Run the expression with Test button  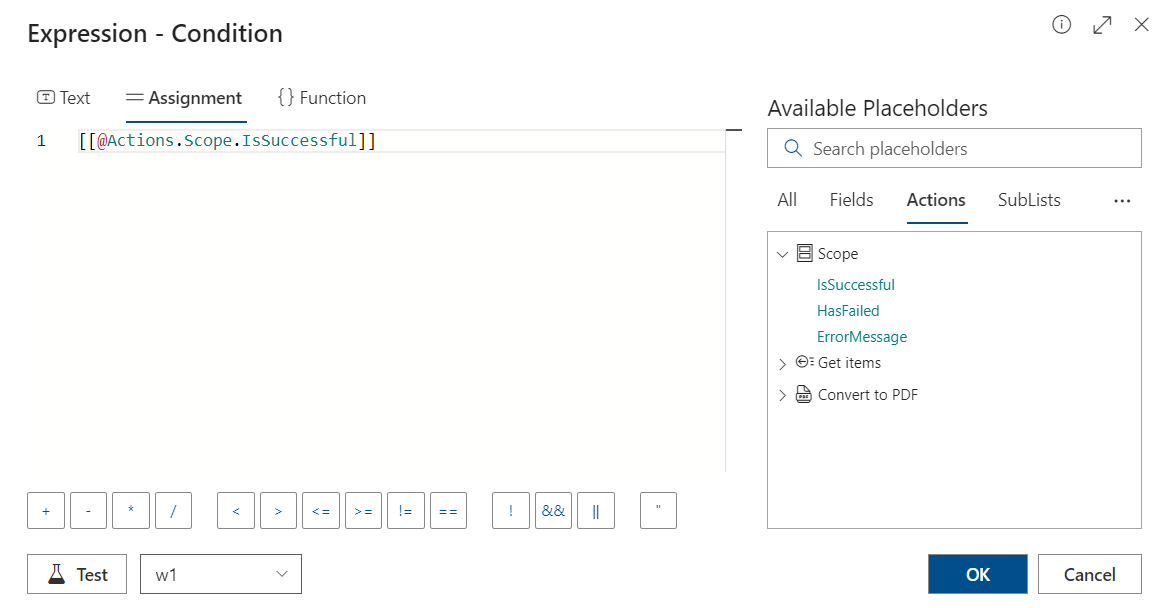coord(77,574)
